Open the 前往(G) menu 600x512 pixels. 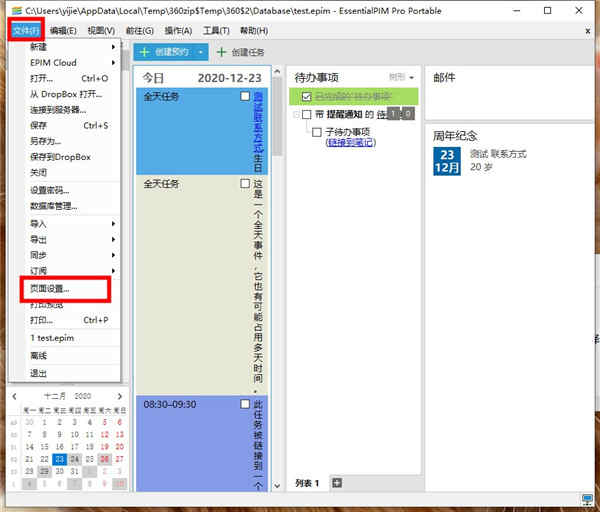140,31
